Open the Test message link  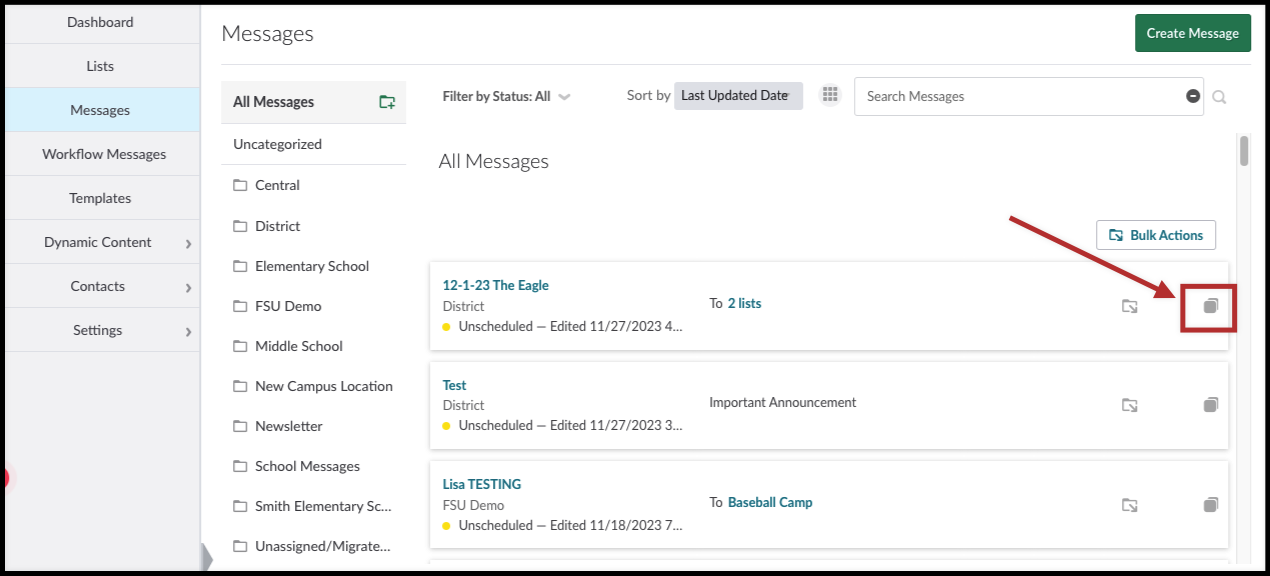pyautogui.click(x=454, y=385)
